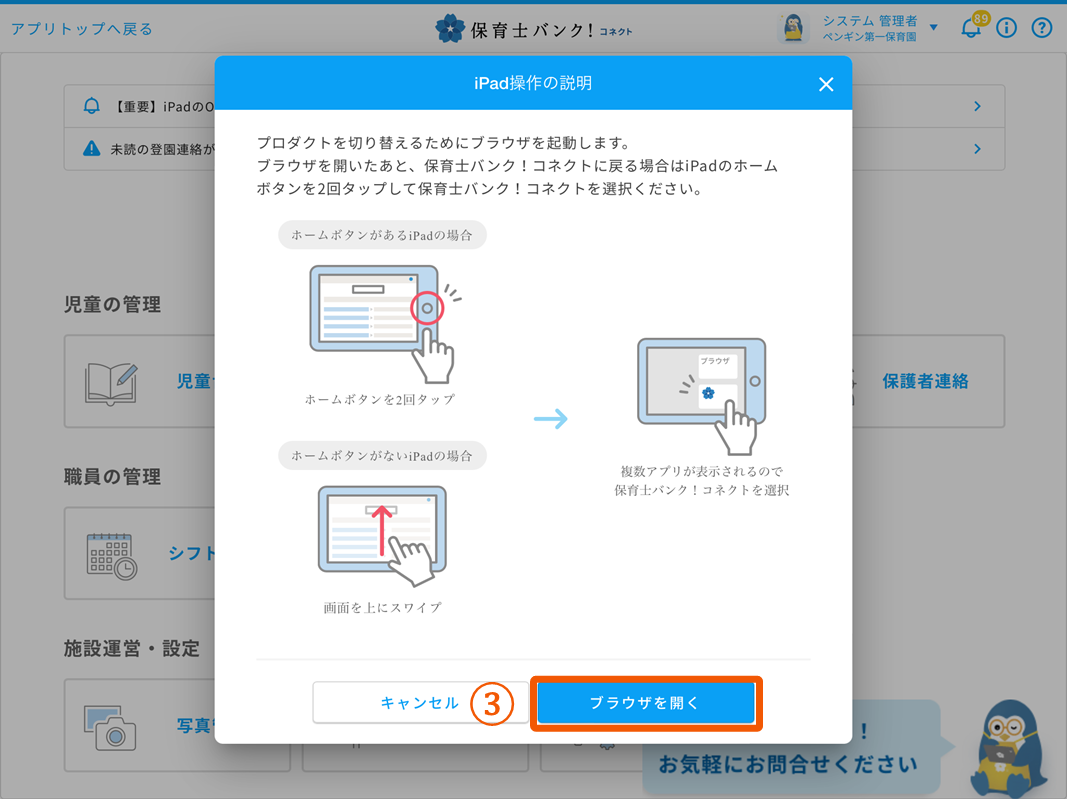Click the penguin user avatar icon
The height and width of the screenshot is (800, 1067).
click(x=793, y=28)
